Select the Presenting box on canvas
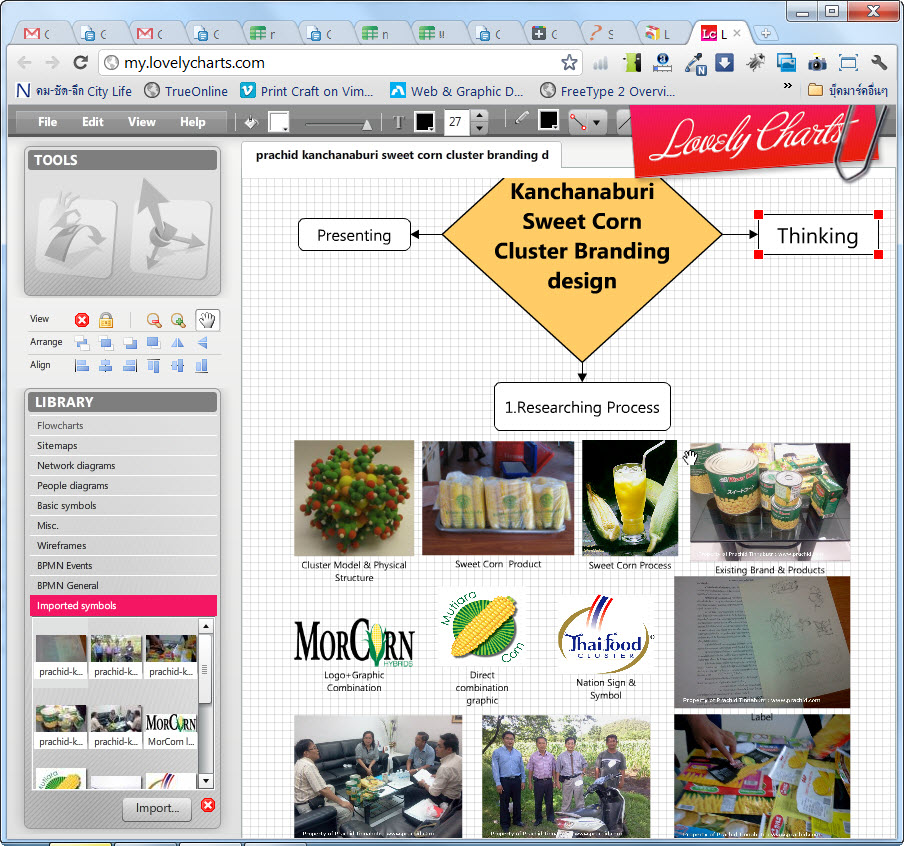The height and width of the screenshot is (846, 904). 354,235
